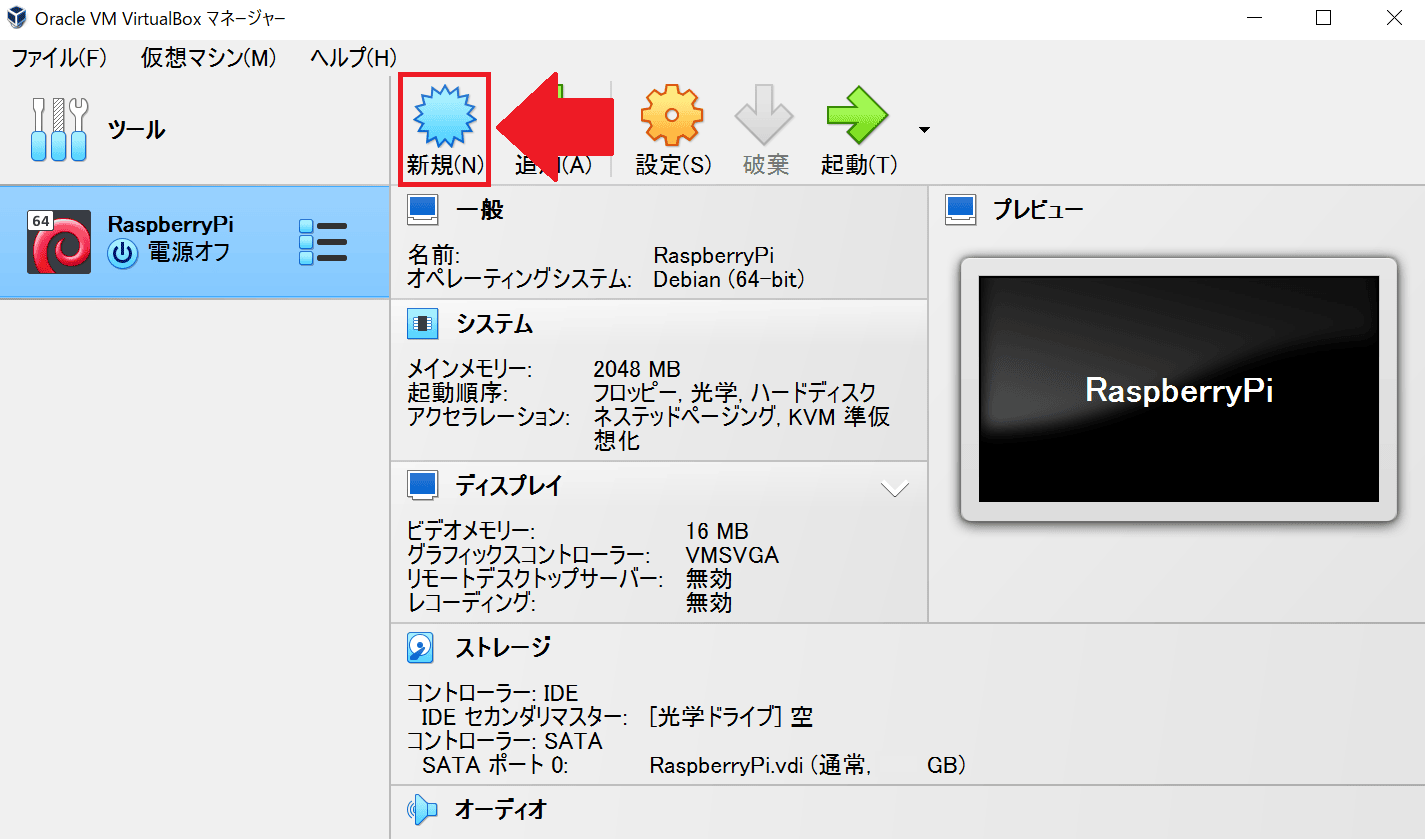This screenshot has width=1425, height=839.
Task: Open the 仮想マシン(M) menu
Action: (209, 58)
